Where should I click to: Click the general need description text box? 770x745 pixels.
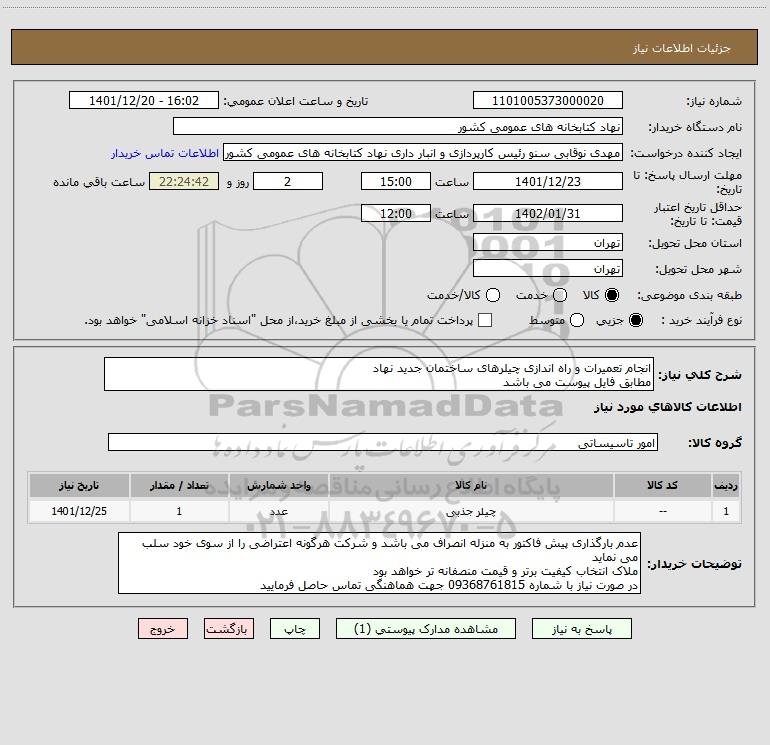[x=379, y=375]
